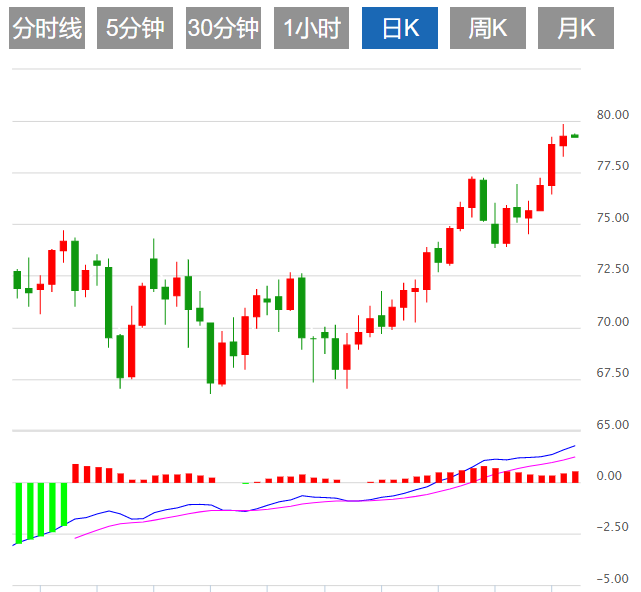The width and height of the screenshot is (641, 592).
Task: Click the 70.00 price axis label
Action: click(612, 322)
